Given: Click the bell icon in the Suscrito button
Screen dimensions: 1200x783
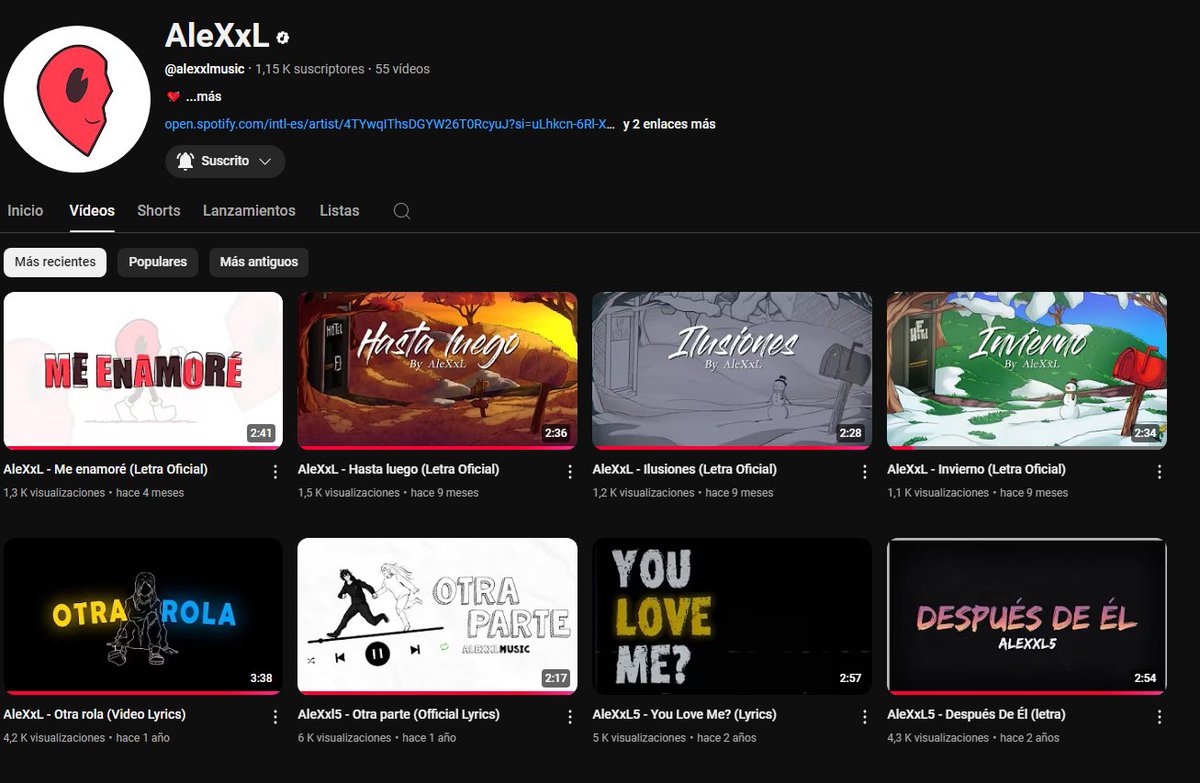Looking at the screenshot, I should click(x=185, y=161).
